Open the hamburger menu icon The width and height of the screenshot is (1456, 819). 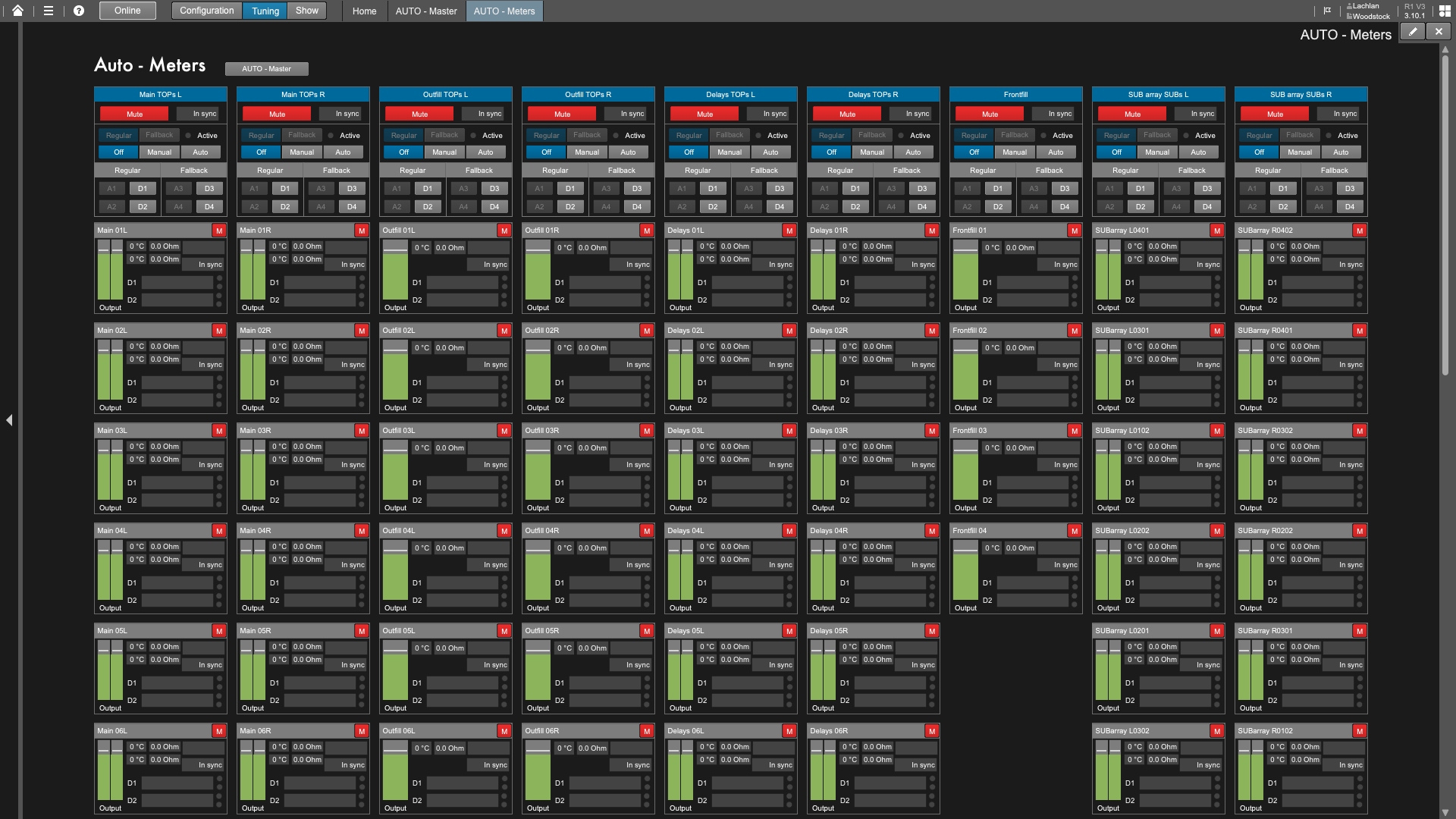point(48,11)
